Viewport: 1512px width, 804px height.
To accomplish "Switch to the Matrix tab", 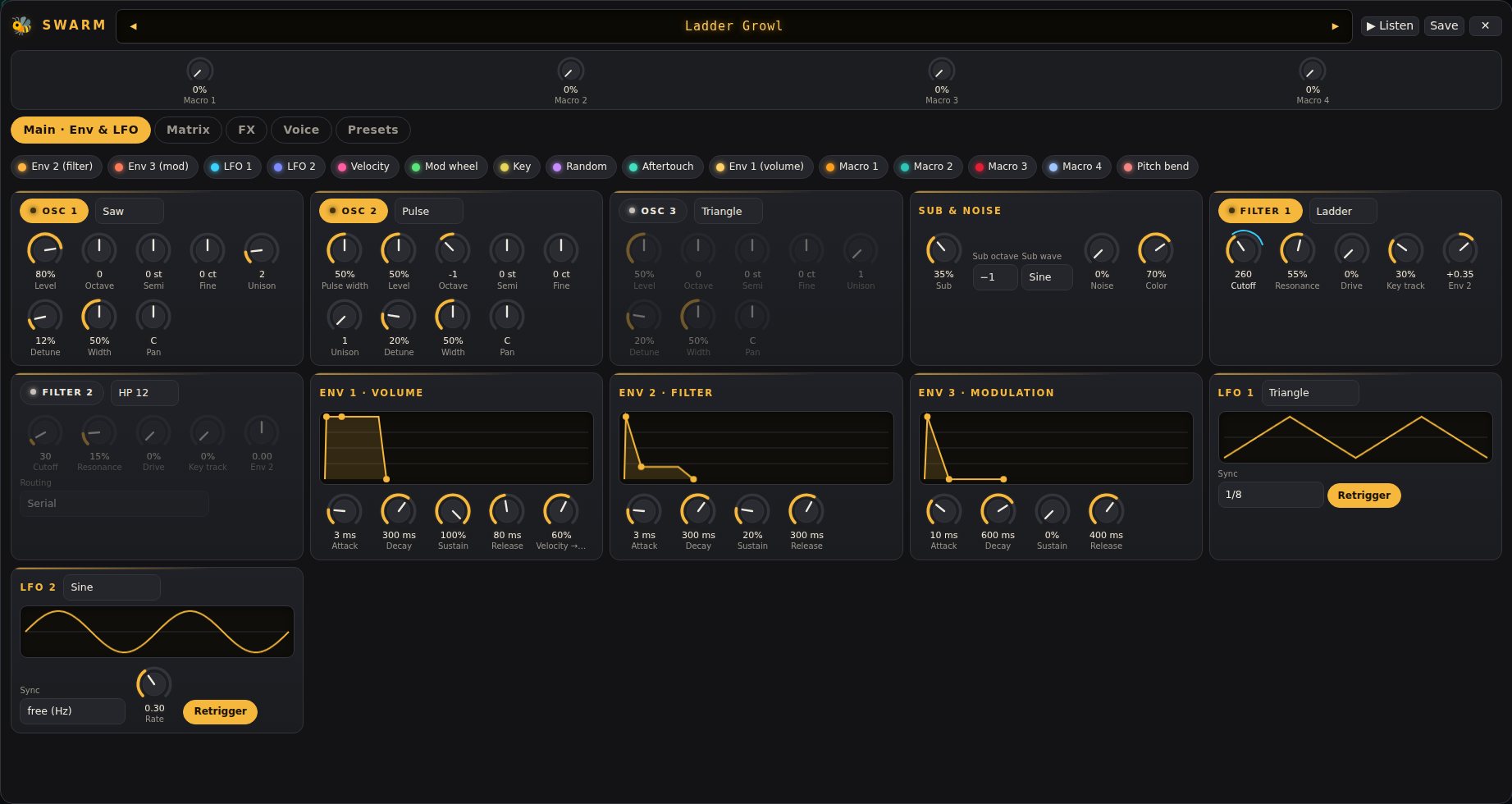I will point(188,130).
